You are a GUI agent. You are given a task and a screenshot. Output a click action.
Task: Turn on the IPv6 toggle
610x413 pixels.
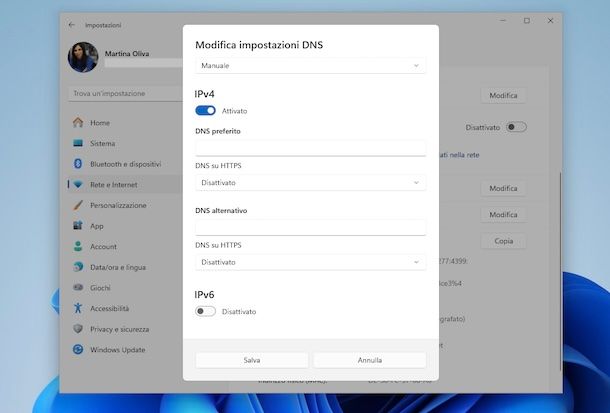pos(205,311)
